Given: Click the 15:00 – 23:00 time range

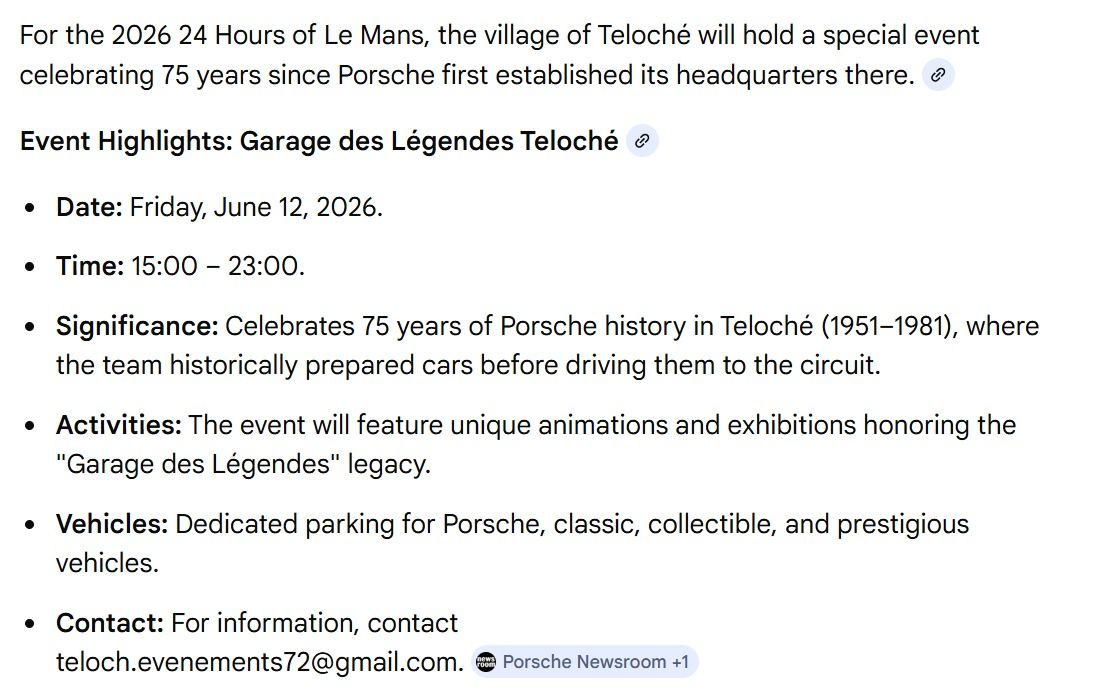Looking at the screenshot, I should (x=218, y=266).
